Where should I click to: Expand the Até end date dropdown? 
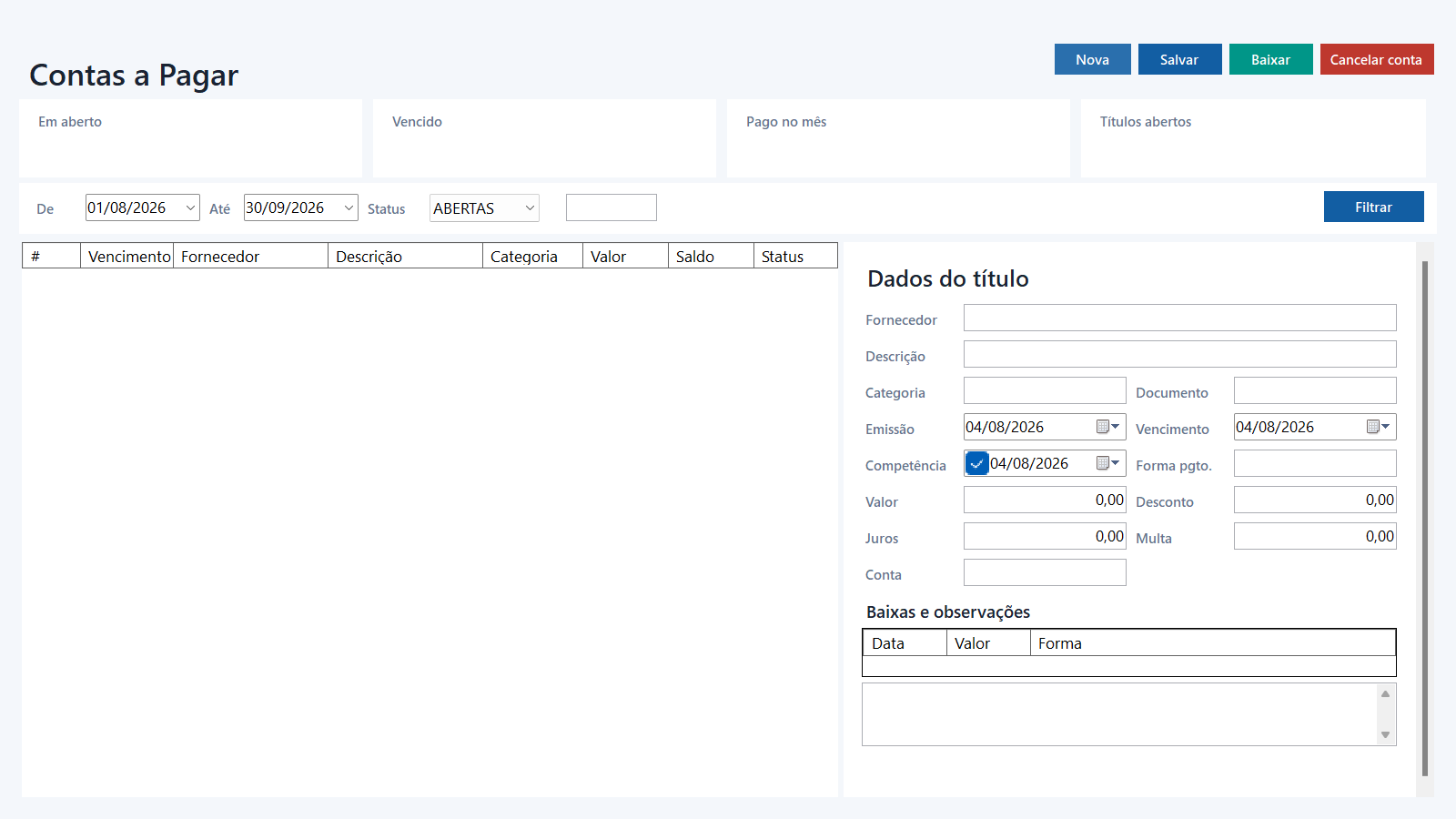coord(349,207)
